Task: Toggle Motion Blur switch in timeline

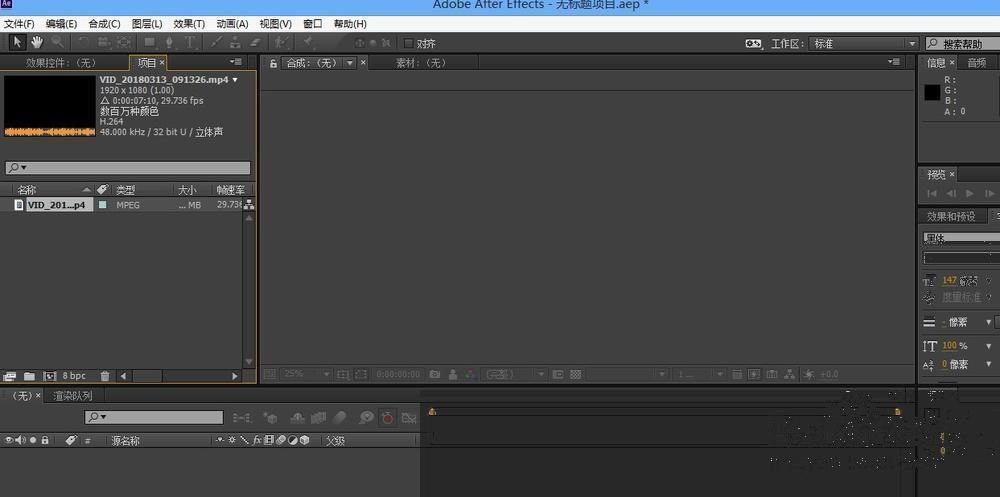Action: click(339, 418)
